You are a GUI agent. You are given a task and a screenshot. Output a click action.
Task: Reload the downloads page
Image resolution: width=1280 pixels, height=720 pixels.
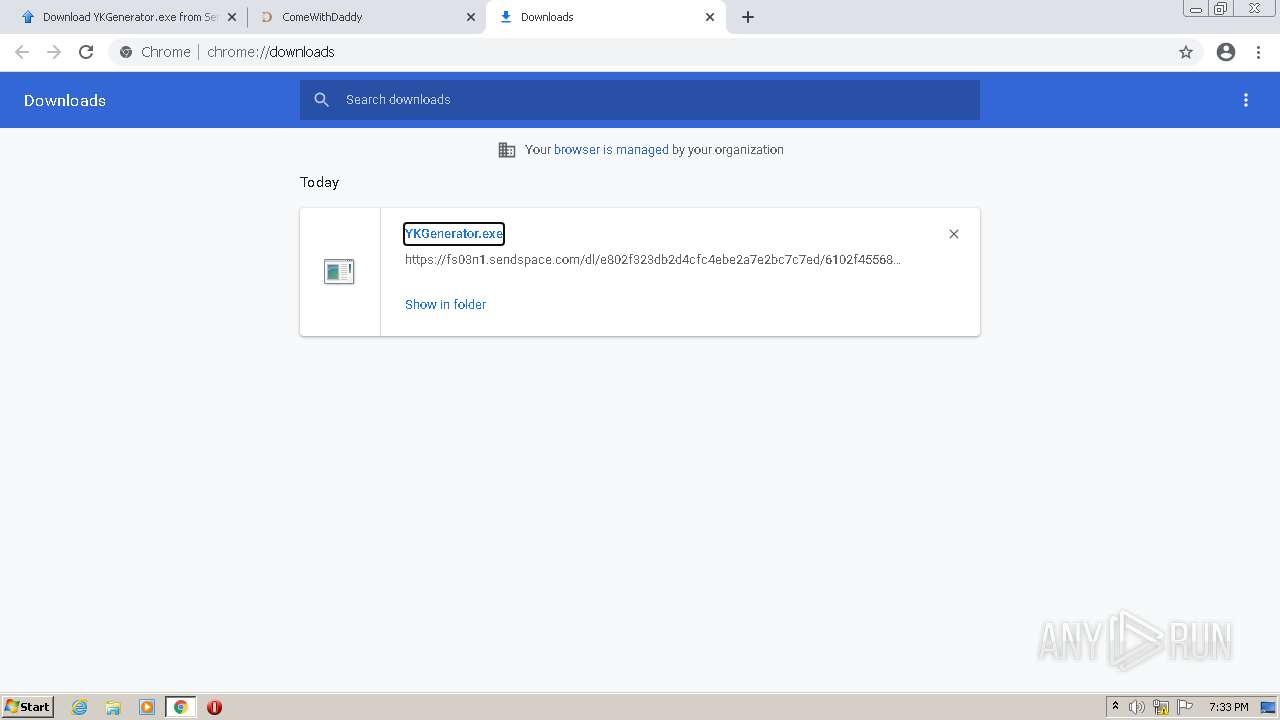click(86, 52)
